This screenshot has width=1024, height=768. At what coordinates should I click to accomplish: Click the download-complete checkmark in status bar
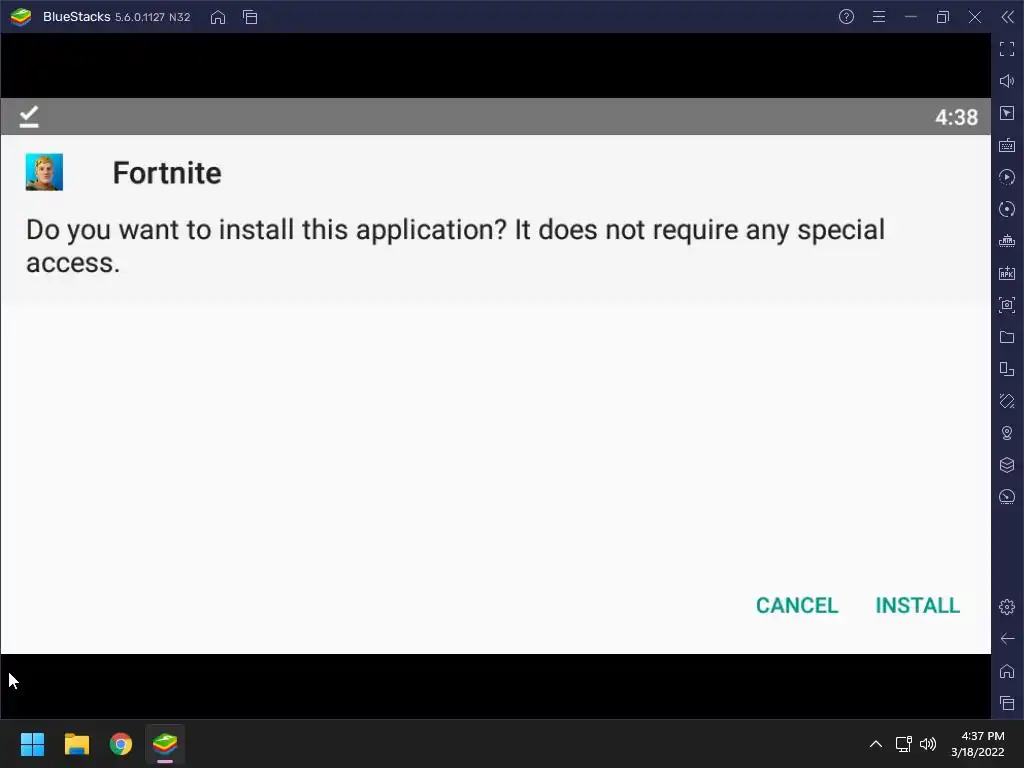[29, 117]
